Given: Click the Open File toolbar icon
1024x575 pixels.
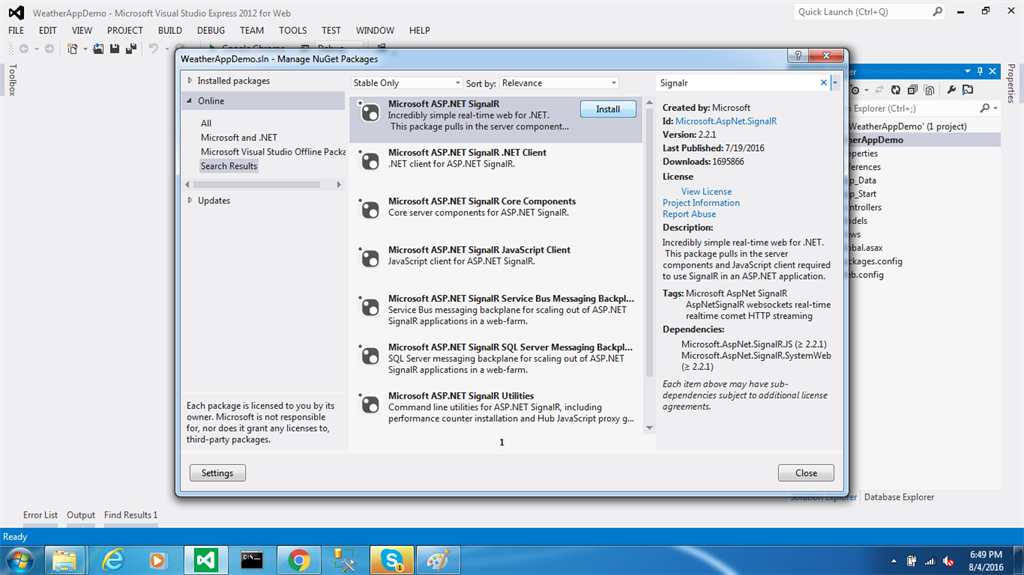Looking at the screenshot, I should (x=98, y=48).
